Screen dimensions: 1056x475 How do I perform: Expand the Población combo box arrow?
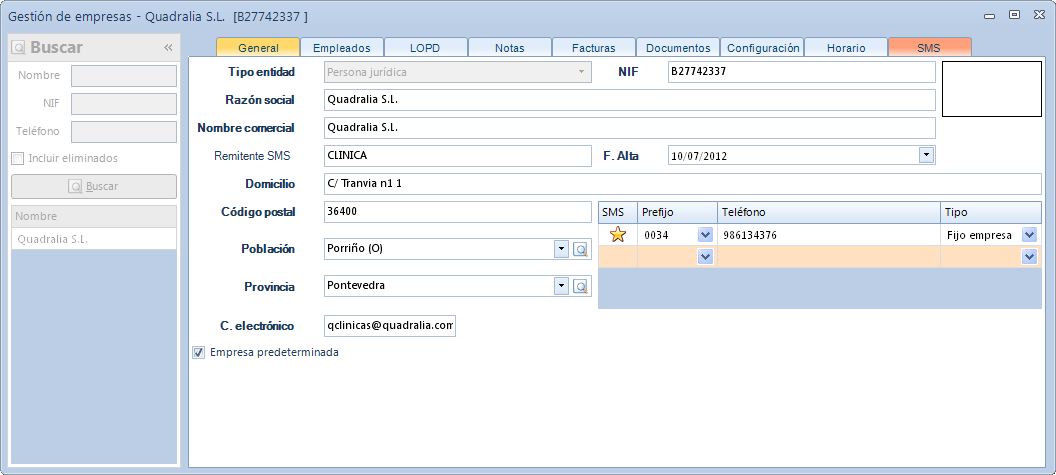(561, 249)
